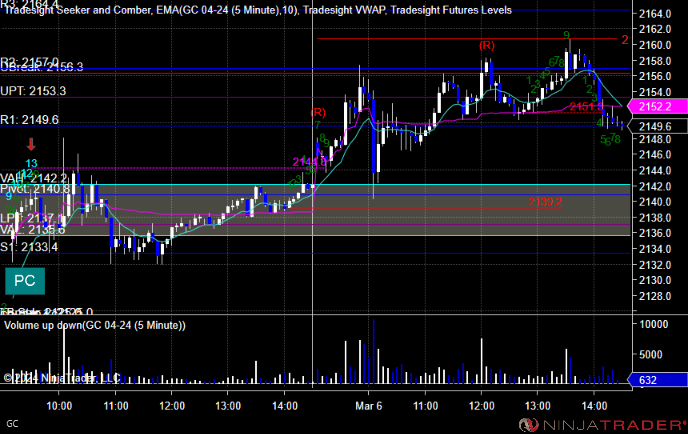688x434 pixels.
Task: Click the 2160.0 price axis label
Action: 655,45
